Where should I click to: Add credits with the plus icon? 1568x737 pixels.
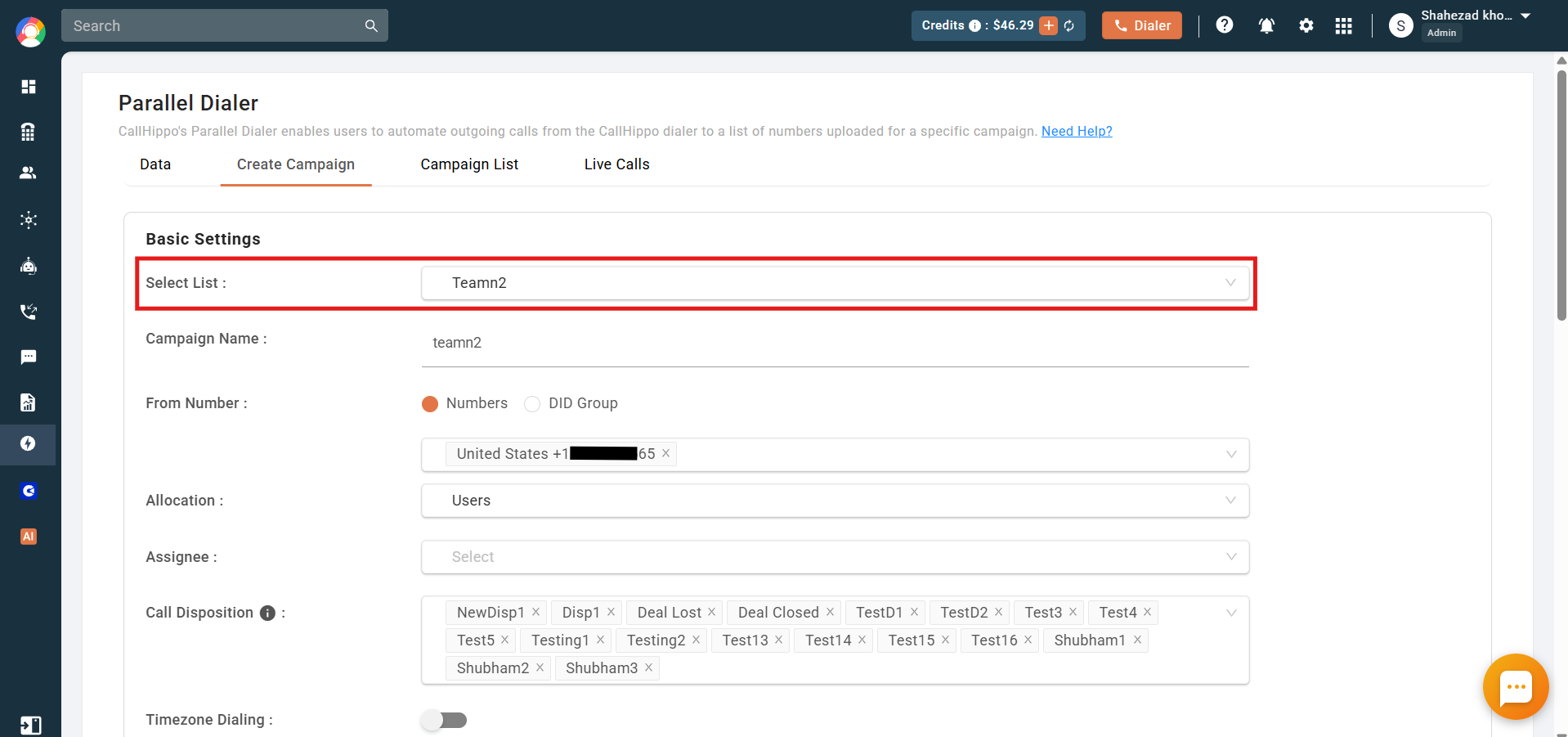pos(1049,25)
